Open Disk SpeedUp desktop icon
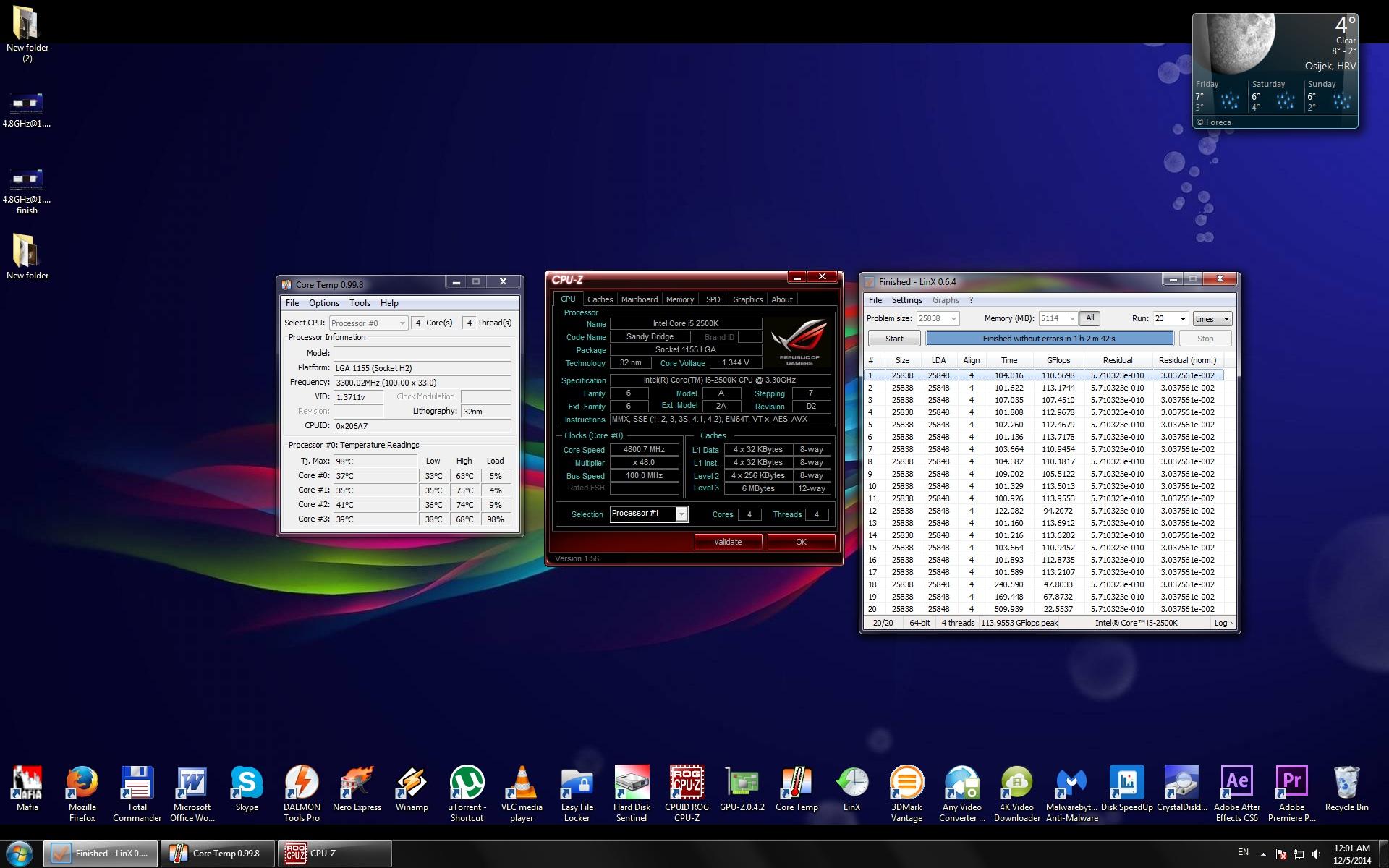This screenshot has height=868, width=1389. tap(1126, 788)
